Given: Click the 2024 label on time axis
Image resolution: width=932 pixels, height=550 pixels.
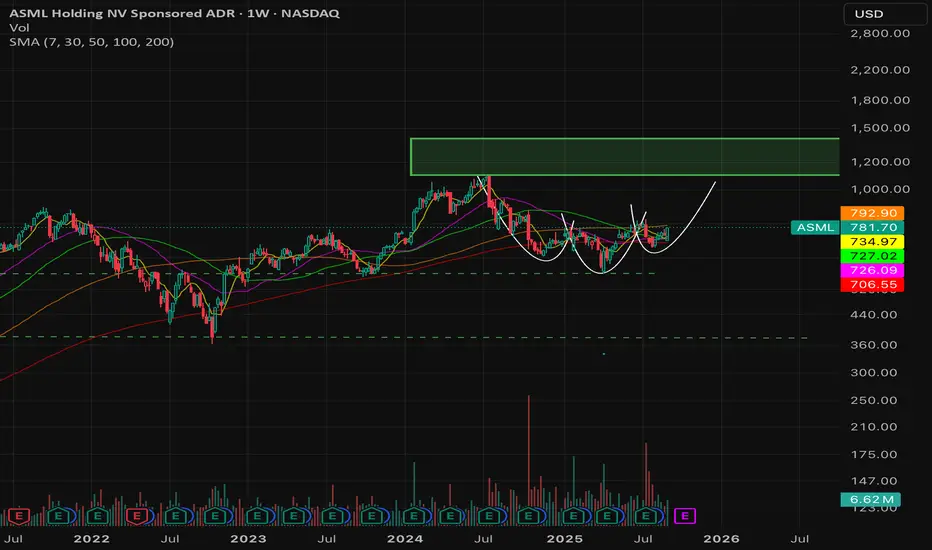Looking at the screenshot, I should coord(405,539).
